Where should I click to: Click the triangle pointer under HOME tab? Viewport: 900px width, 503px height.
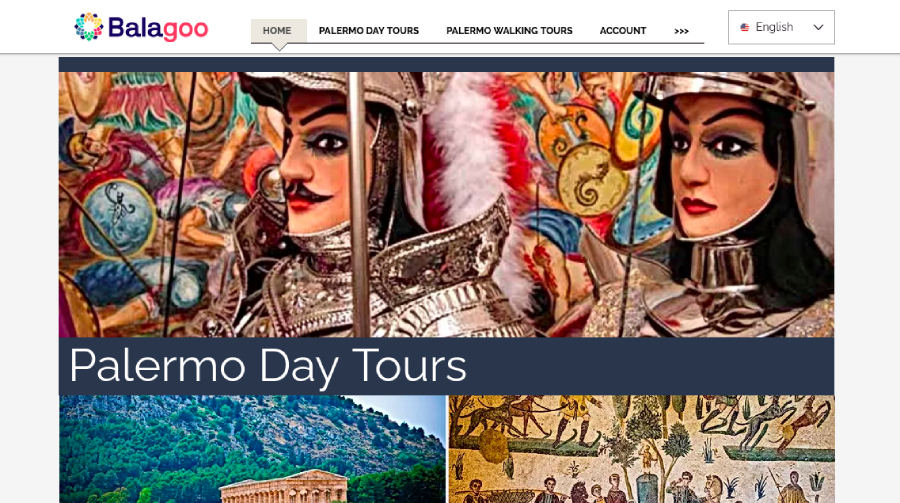(279, 47)
